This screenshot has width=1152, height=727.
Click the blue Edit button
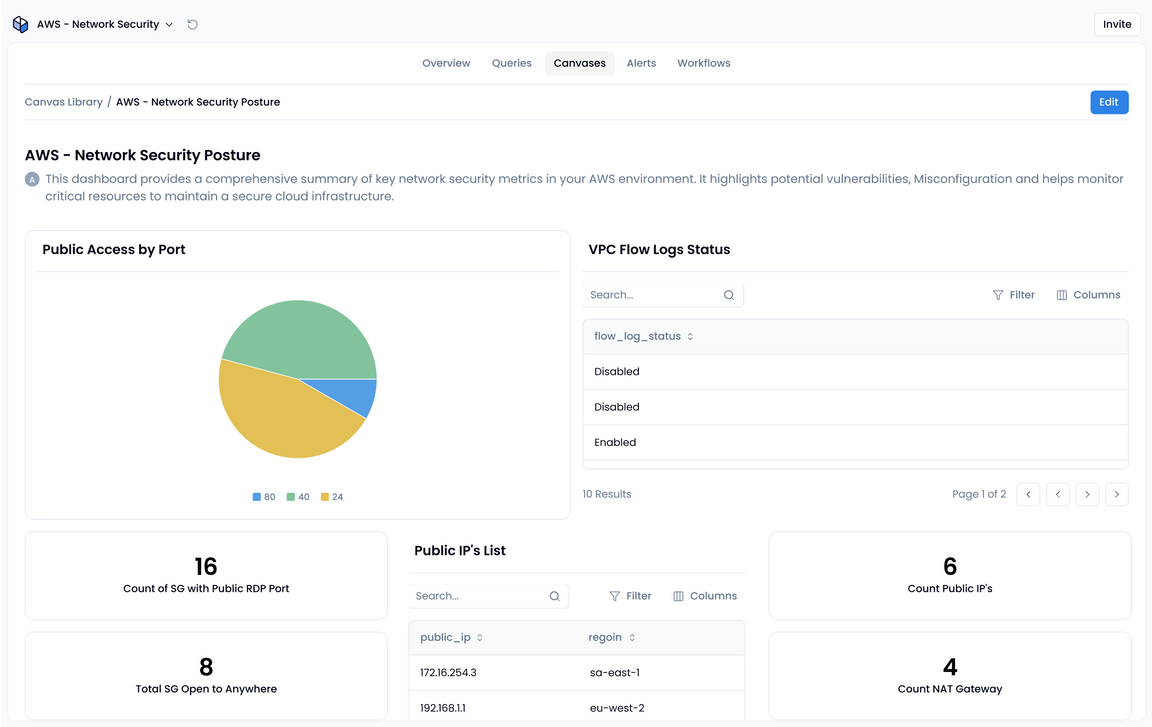[x=1109, y=102]
